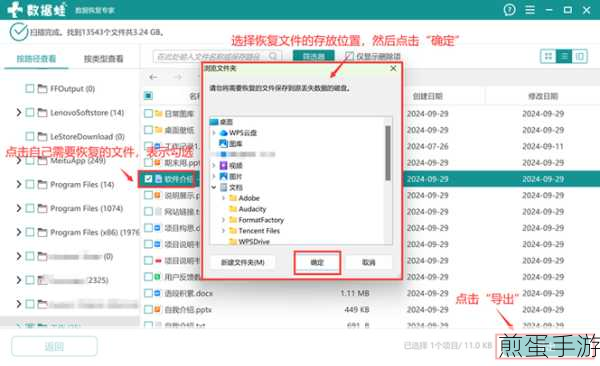The height and width of the screenshot is (366, 600).
Task: Check the 语段积累.docx checkbox
Action: pos(148,293)
